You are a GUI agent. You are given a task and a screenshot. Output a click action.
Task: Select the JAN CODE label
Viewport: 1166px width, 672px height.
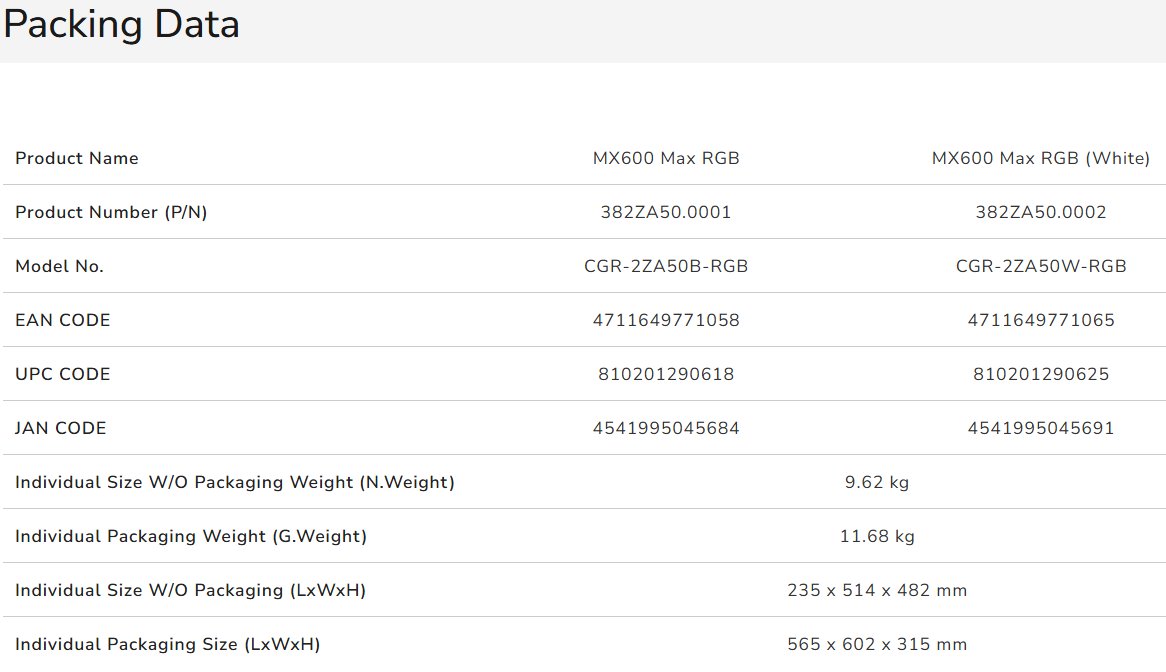tap(60, 428)
